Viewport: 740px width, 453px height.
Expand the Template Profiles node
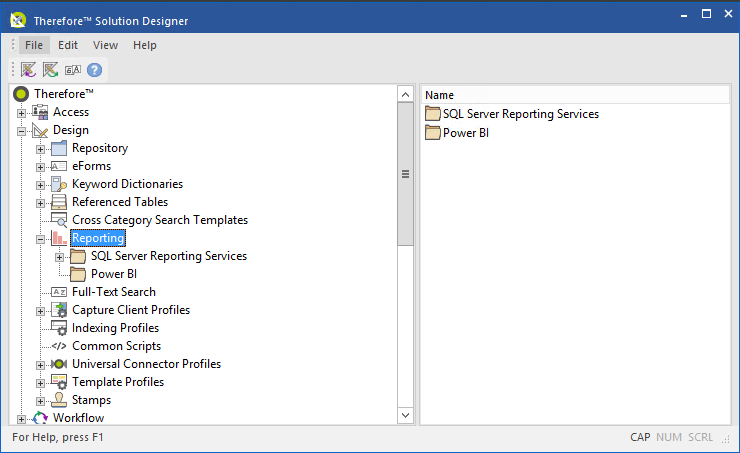pos(41,383)
